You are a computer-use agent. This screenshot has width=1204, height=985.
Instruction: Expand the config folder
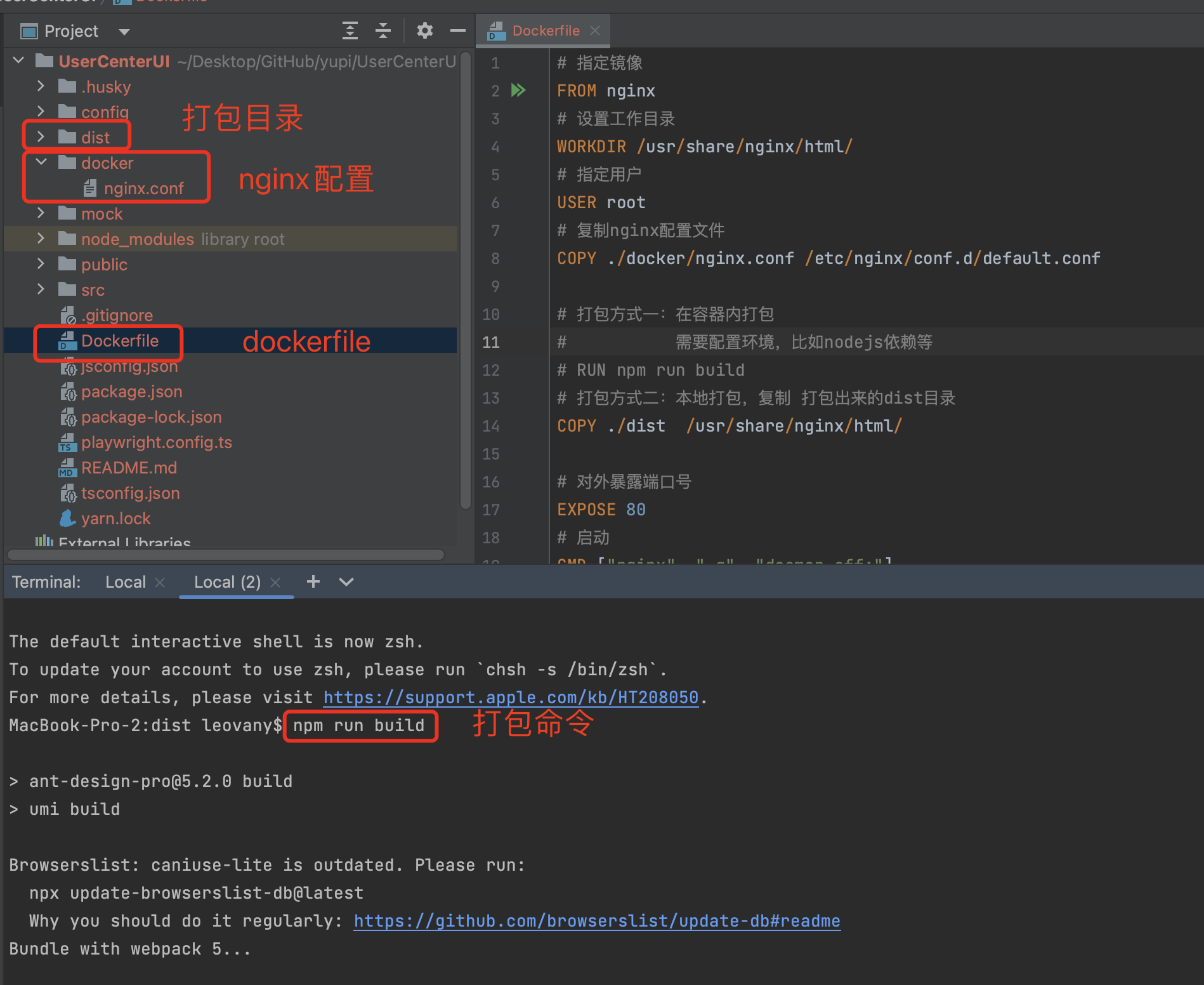[41, 112]
